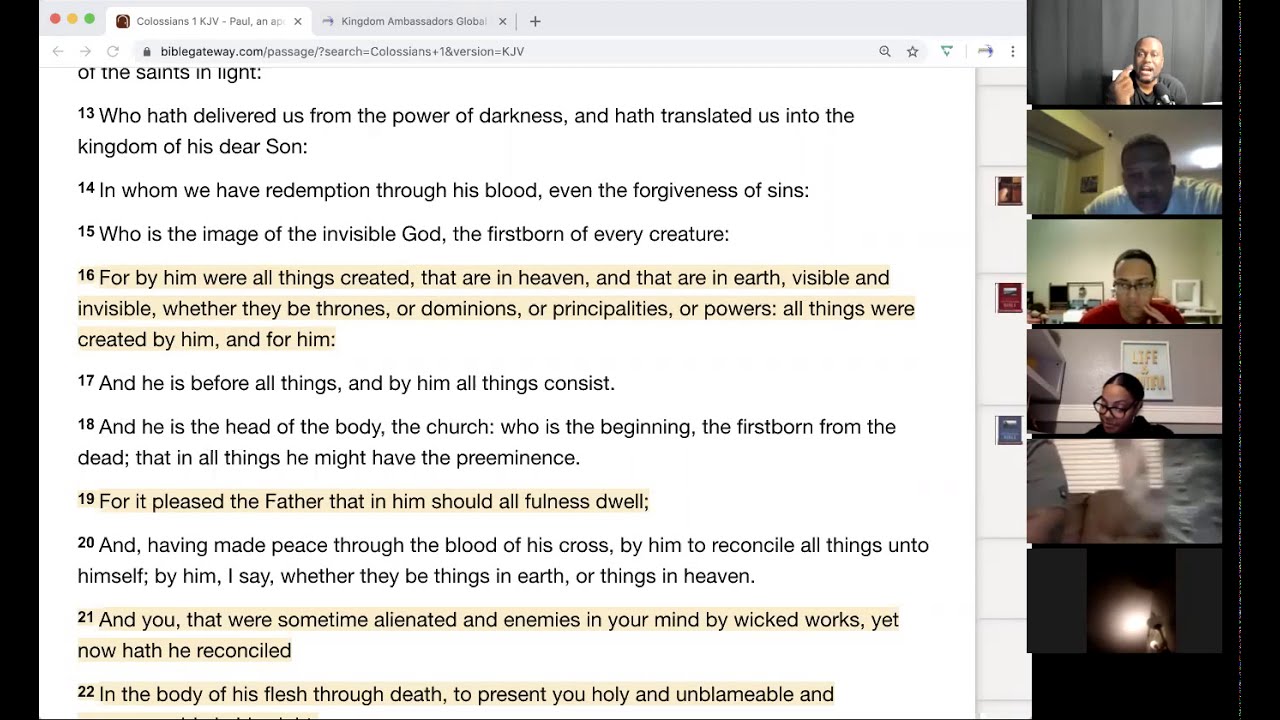This screenshot has width=1280, height=720.
Task: Click the yellow minimize window button
Action: [72, 19]
